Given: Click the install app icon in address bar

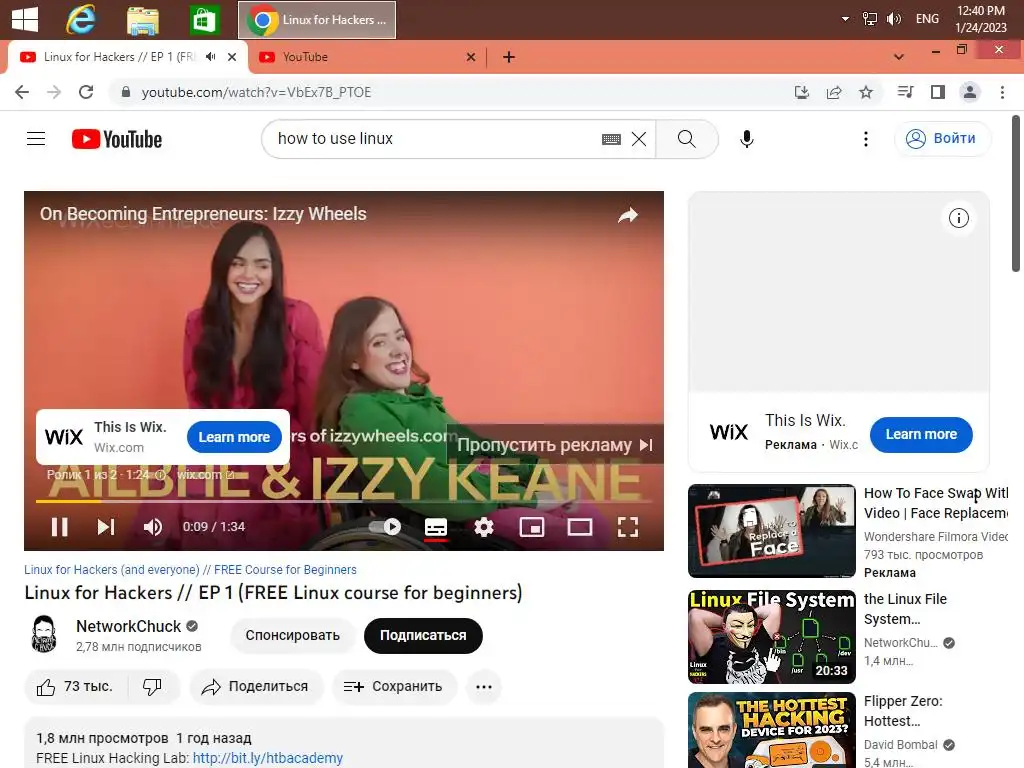Looking at the screenshot, I should [x=802, y=92].
